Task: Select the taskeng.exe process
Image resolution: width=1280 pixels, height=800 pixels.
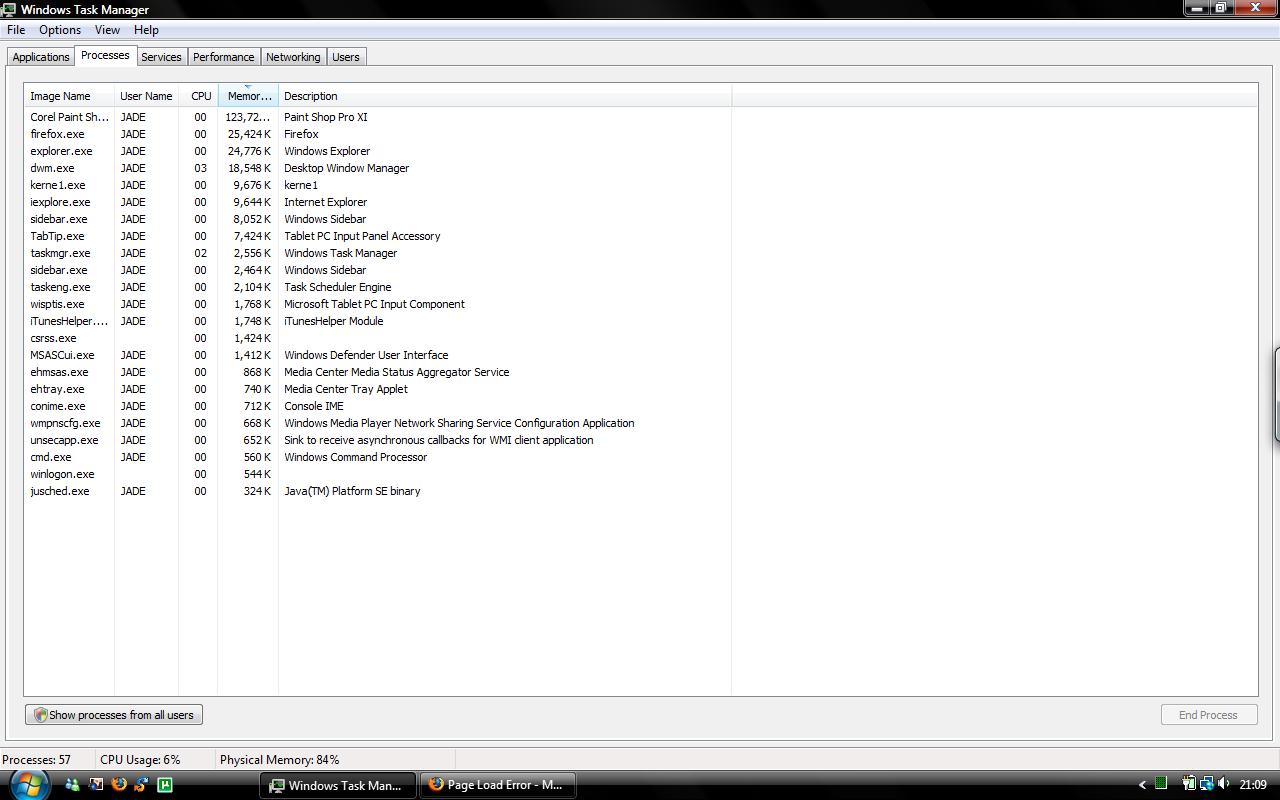Action: [378, 287]
